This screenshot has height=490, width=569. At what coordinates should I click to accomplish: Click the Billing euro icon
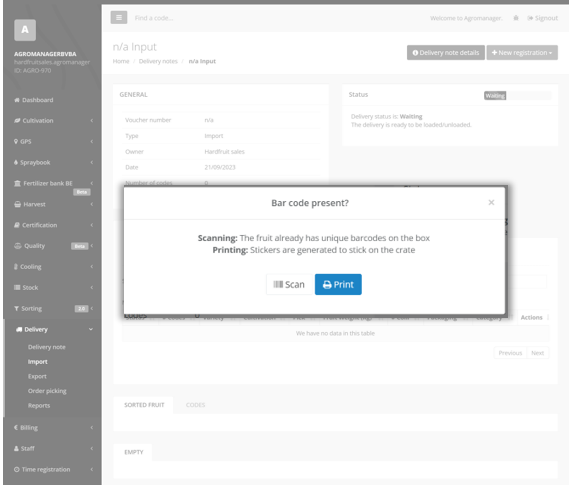click(16, 428)
